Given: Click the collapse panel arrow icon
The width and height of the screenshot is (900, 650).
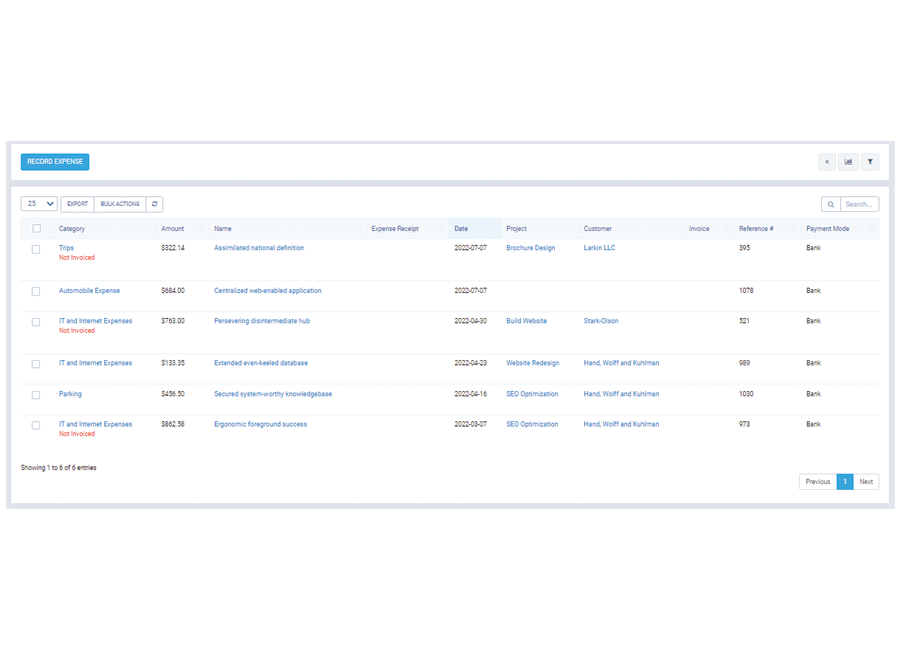Looking at the screenshot, I should [x=827, y=162].
